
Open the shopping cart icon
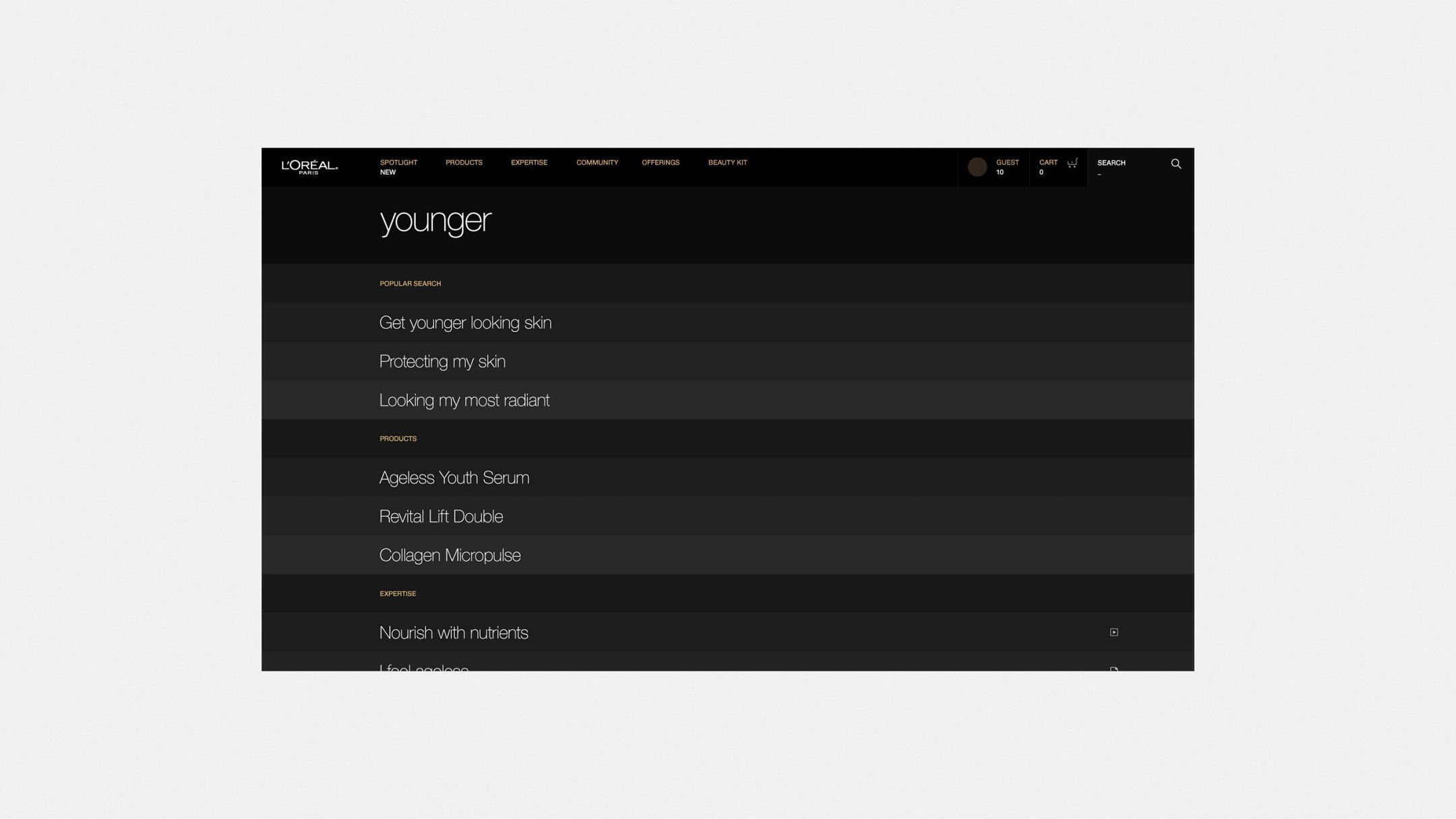point(1072,163)
